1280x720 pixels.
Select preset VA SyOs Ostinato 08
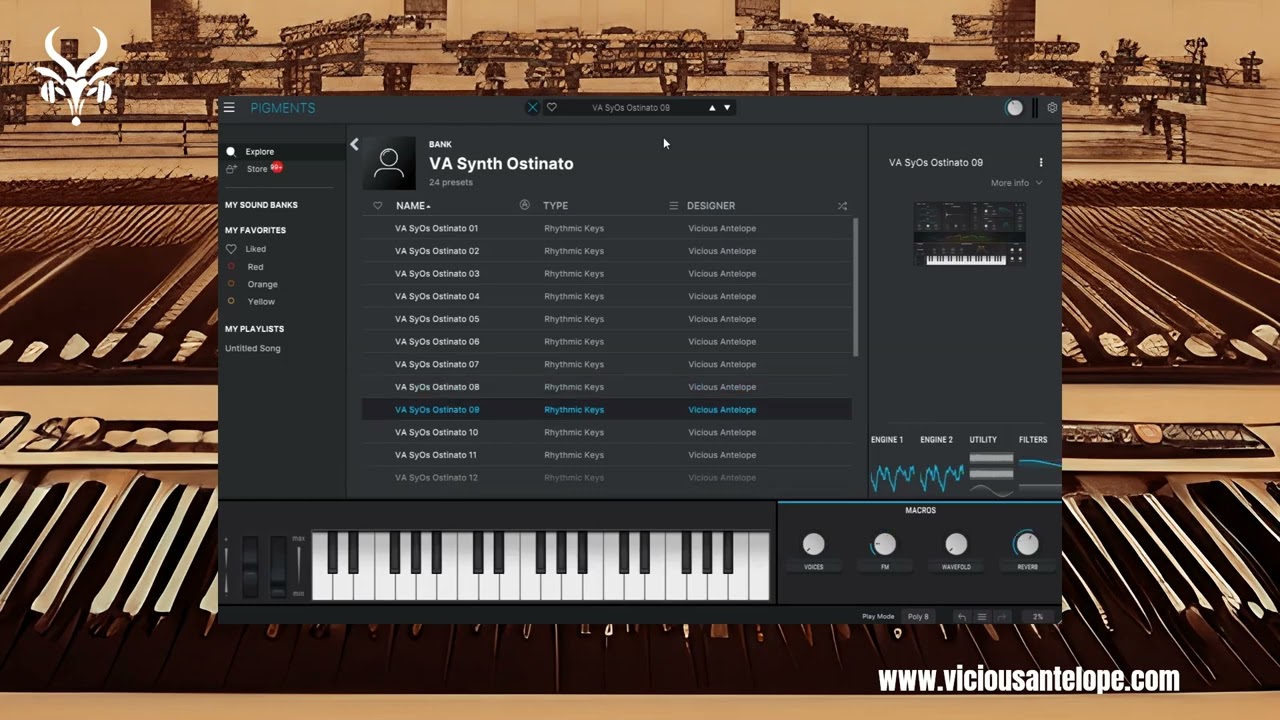607,387
